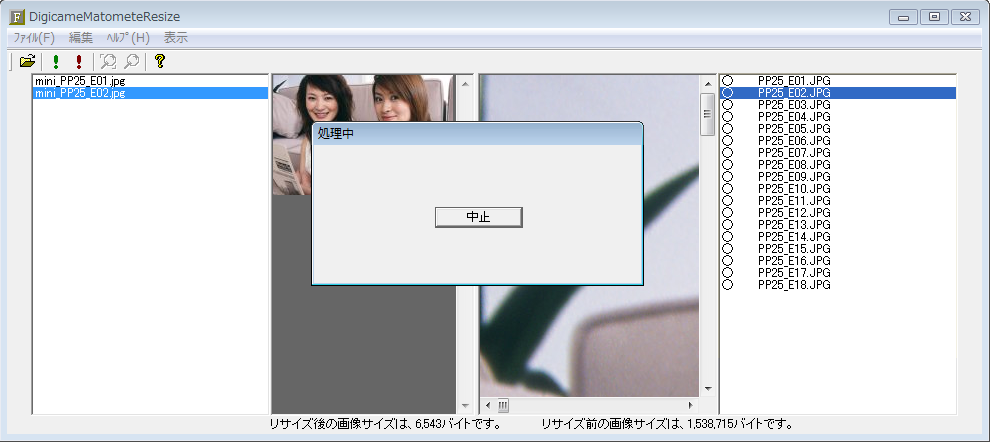The image size is (991, 443).
Task: Select file name PP25_E16.JPG
Action: (794, 261)
